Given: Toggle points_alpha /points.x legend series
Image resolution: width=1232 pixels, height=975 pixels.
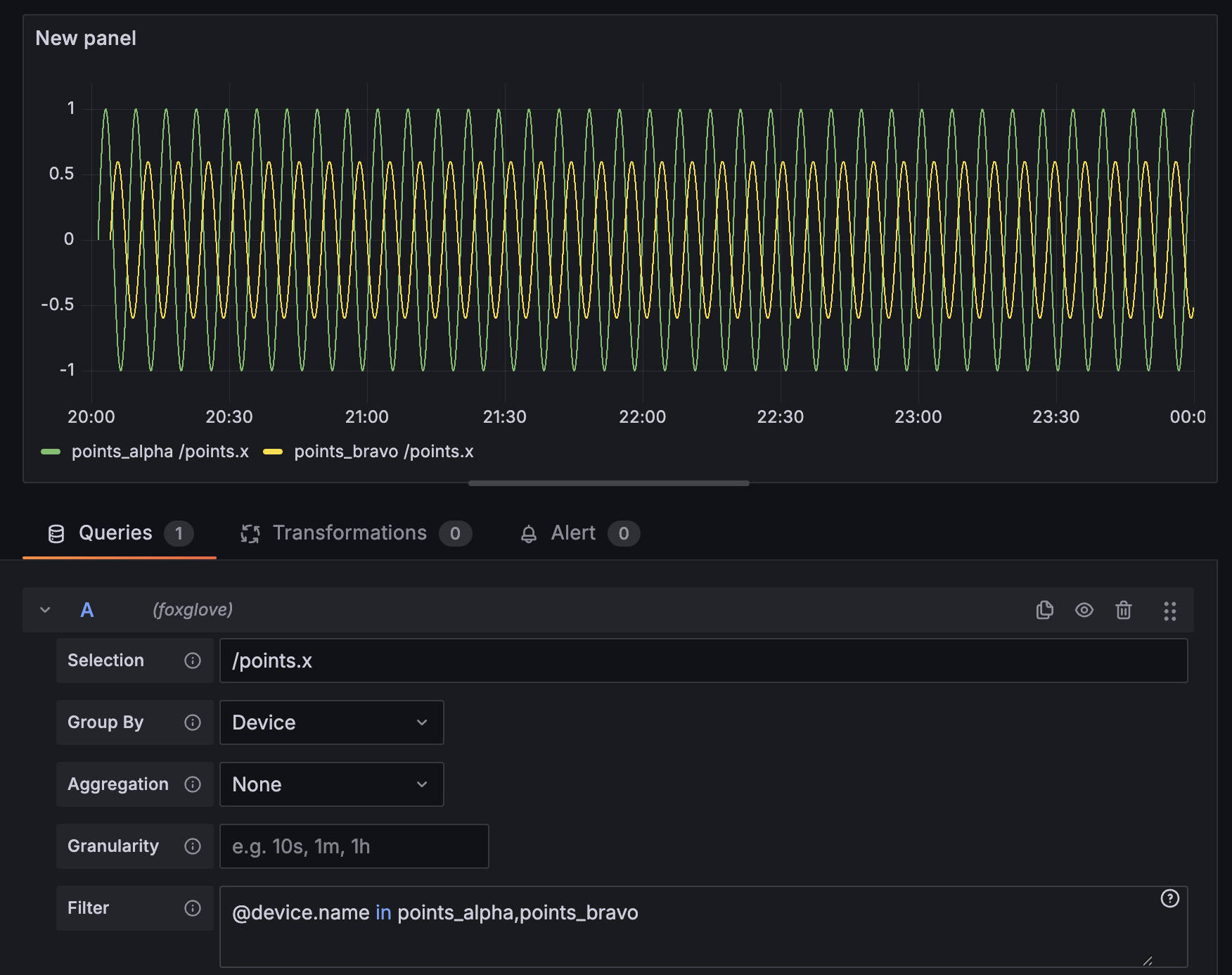Looking at the screenshot, I should pos(160,452).
